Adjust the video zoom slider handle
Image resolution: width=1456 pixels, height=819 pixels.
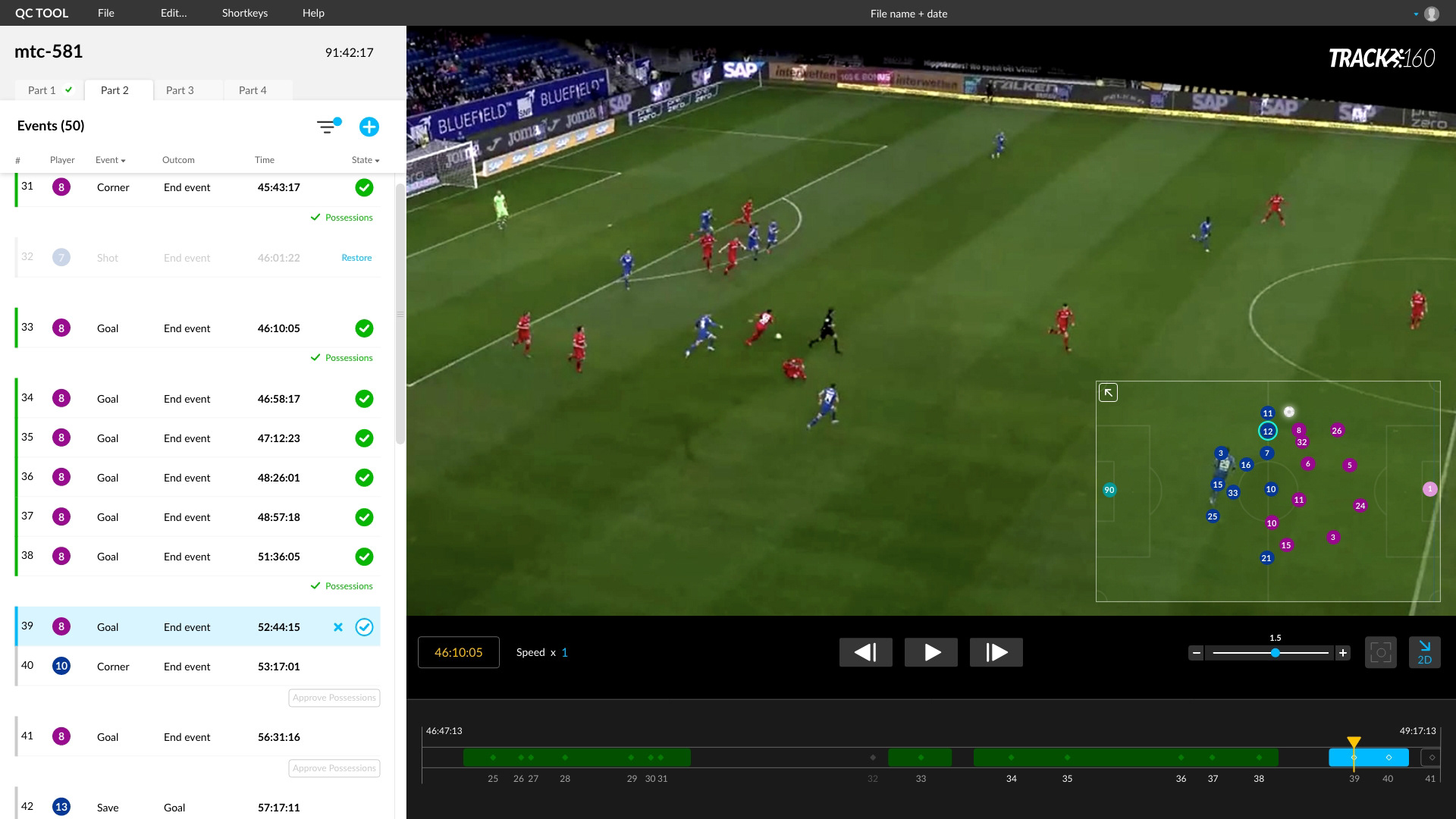coord(1276,653)
